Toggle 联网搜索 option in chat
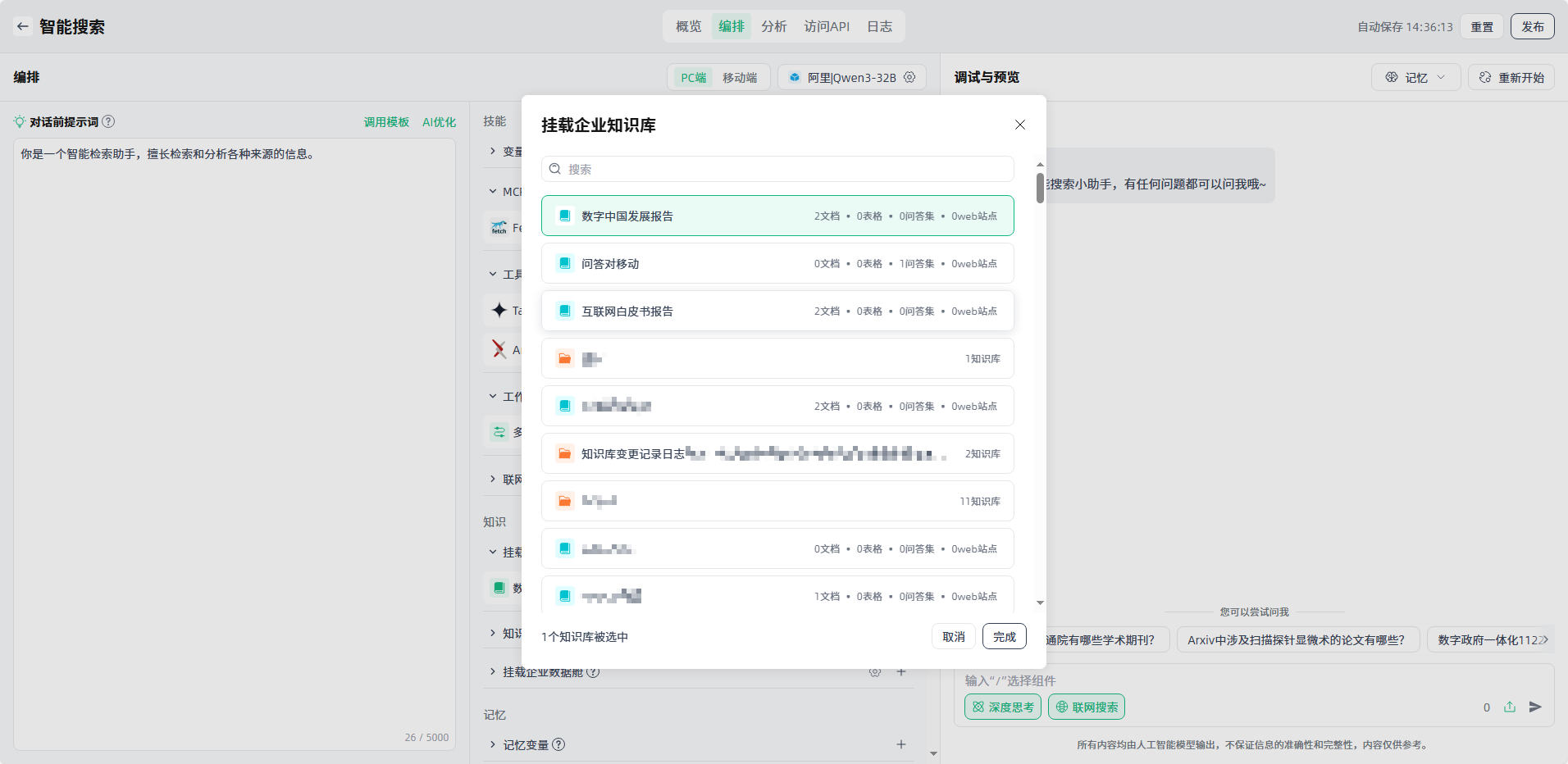Image resolution: width=1568 pixels, height=764 pixels. click(1086, 707)
